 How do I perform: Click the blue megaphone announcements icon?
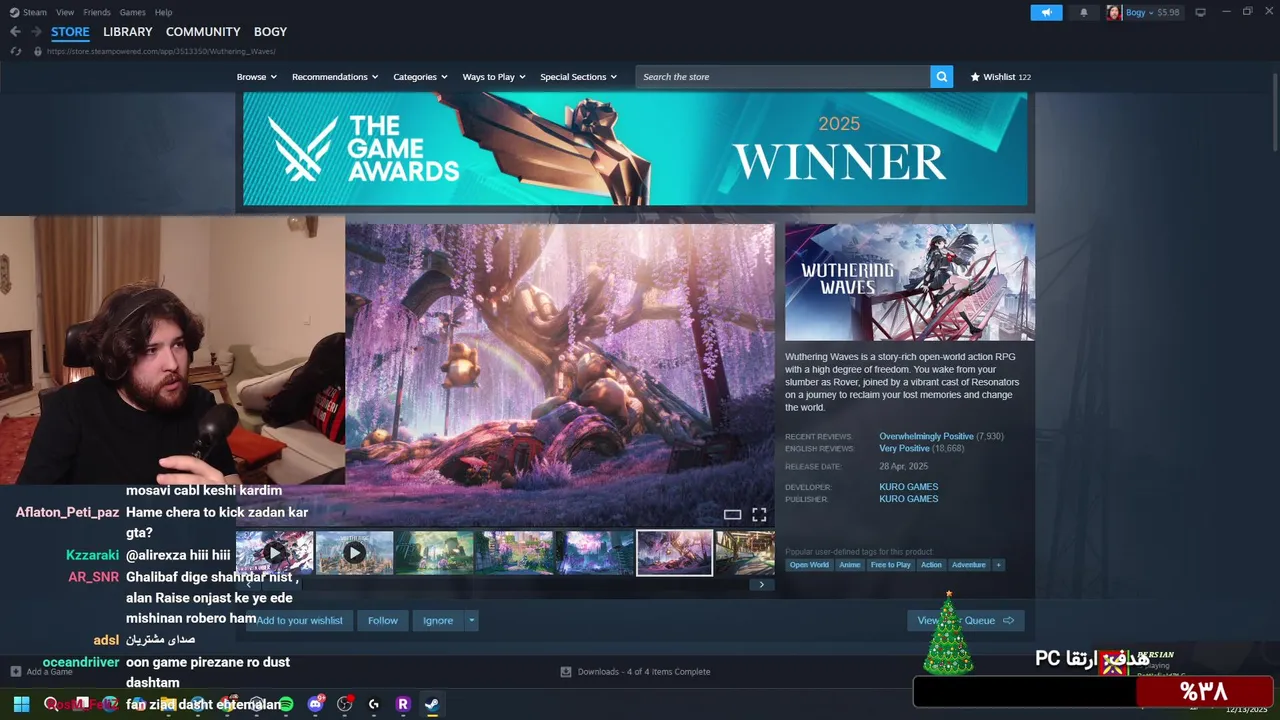tap(1046, 12)
